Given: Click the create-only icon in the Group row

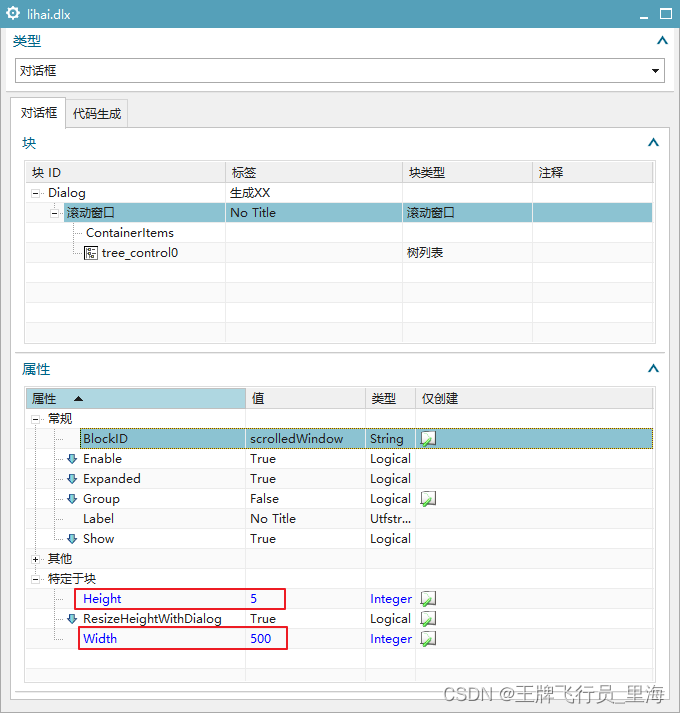Looking at the screenshot, I should 428,499.
